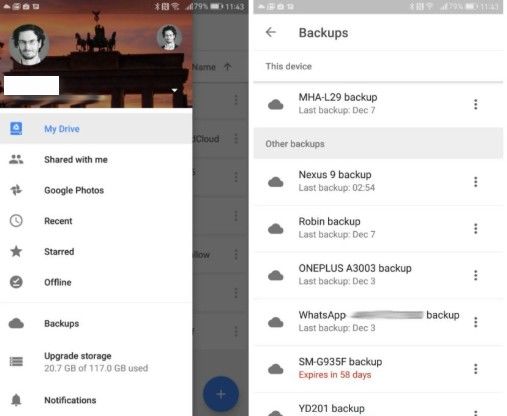The height and width of the screenshot is (416, 507).
Task: Open the Starred star icon
Action: (16, 251)
